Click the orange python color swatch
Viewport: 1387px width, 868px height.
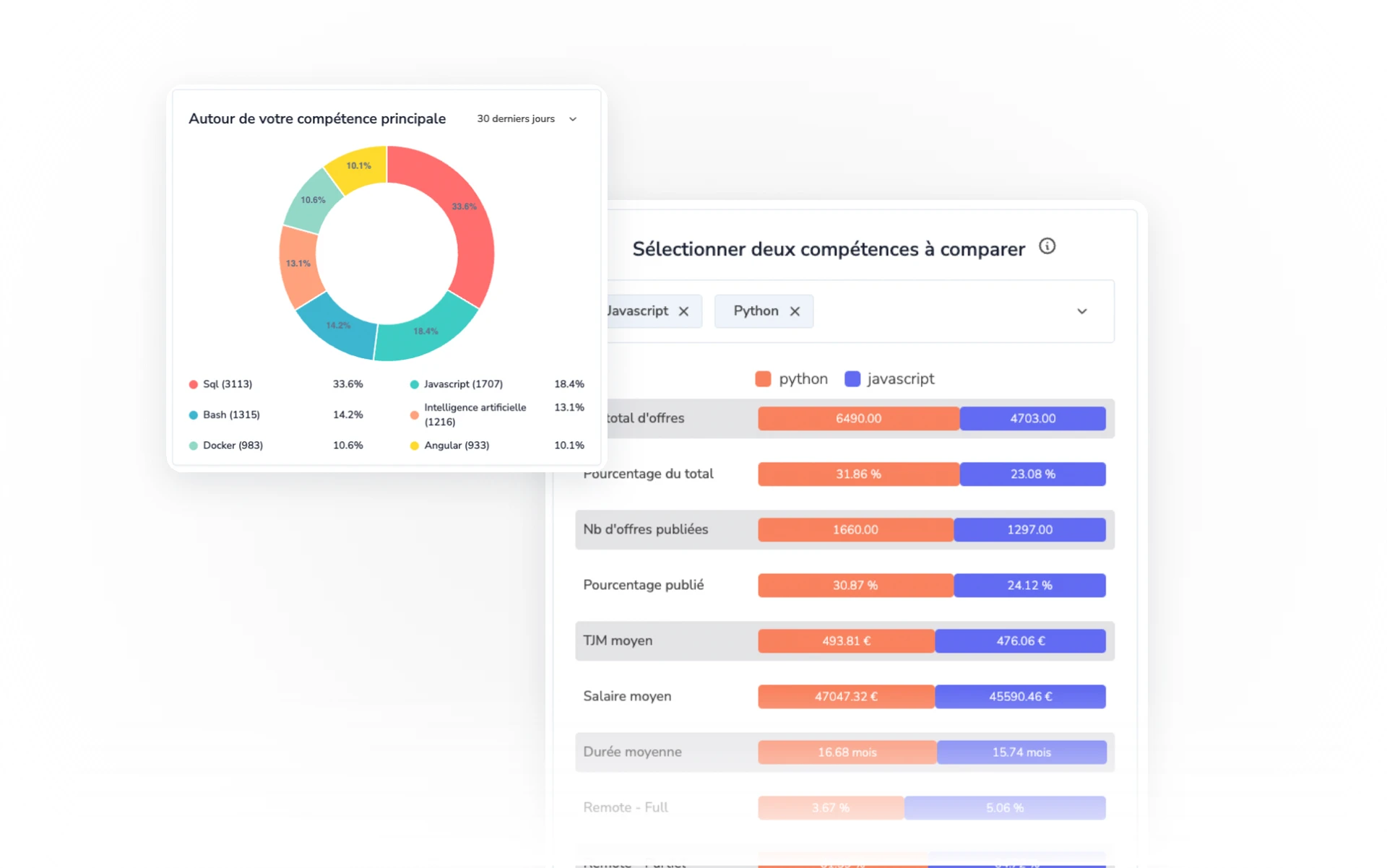click(764, 378)
